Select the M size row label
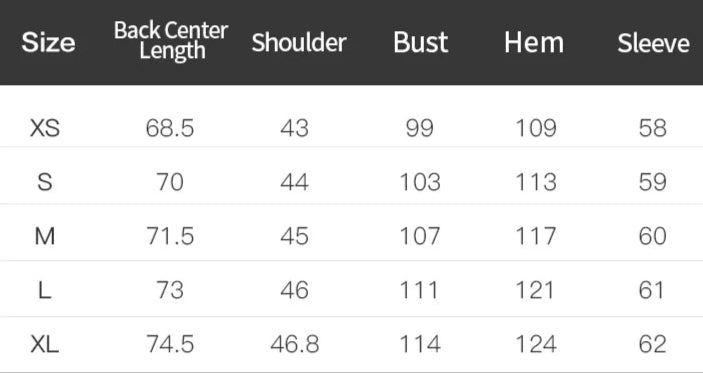This screenshot has height=373, width=703. pos(45,236)
